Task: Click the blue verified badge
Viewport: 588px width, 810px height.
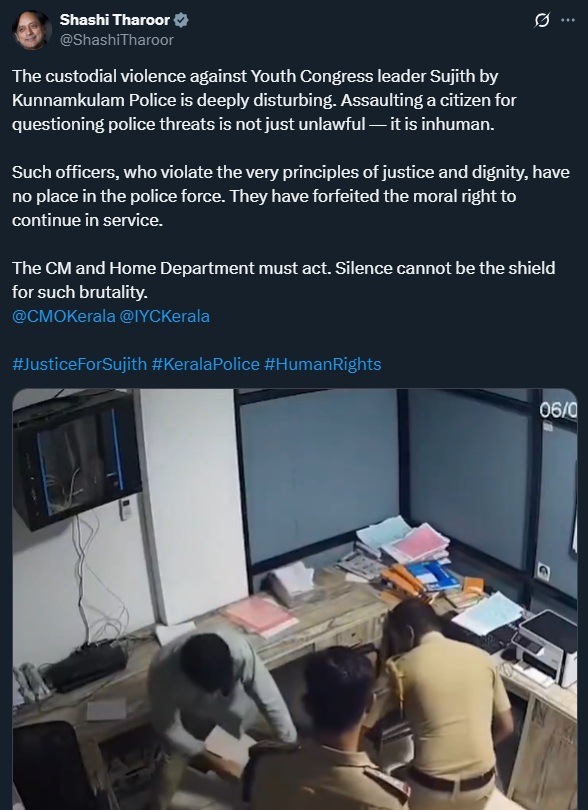Action: [x=181, y=20]
